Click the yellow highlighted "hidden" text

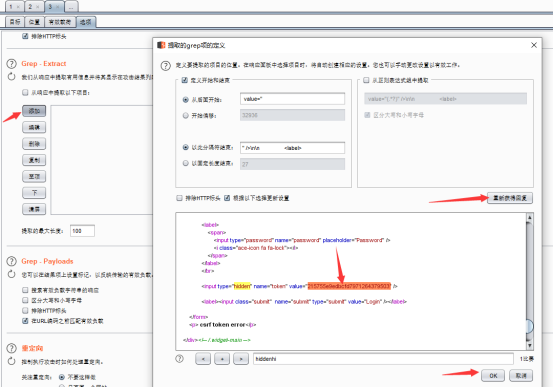[242, 286]
